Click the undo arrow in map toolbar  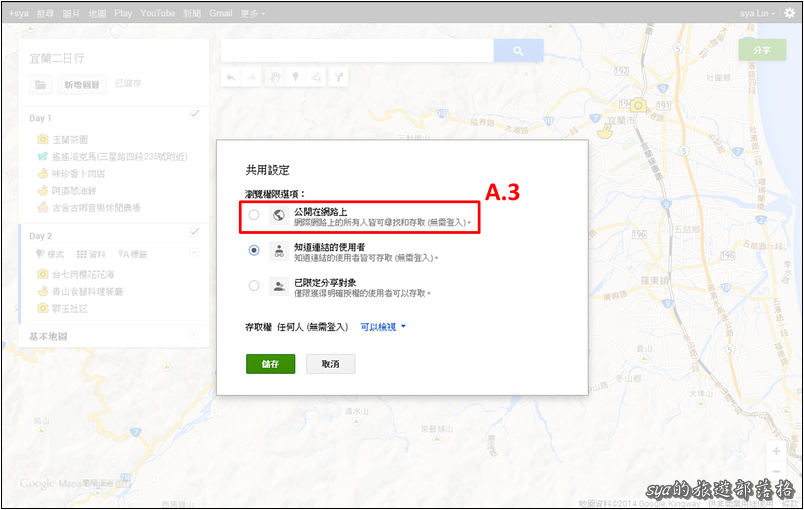point(231,77)
